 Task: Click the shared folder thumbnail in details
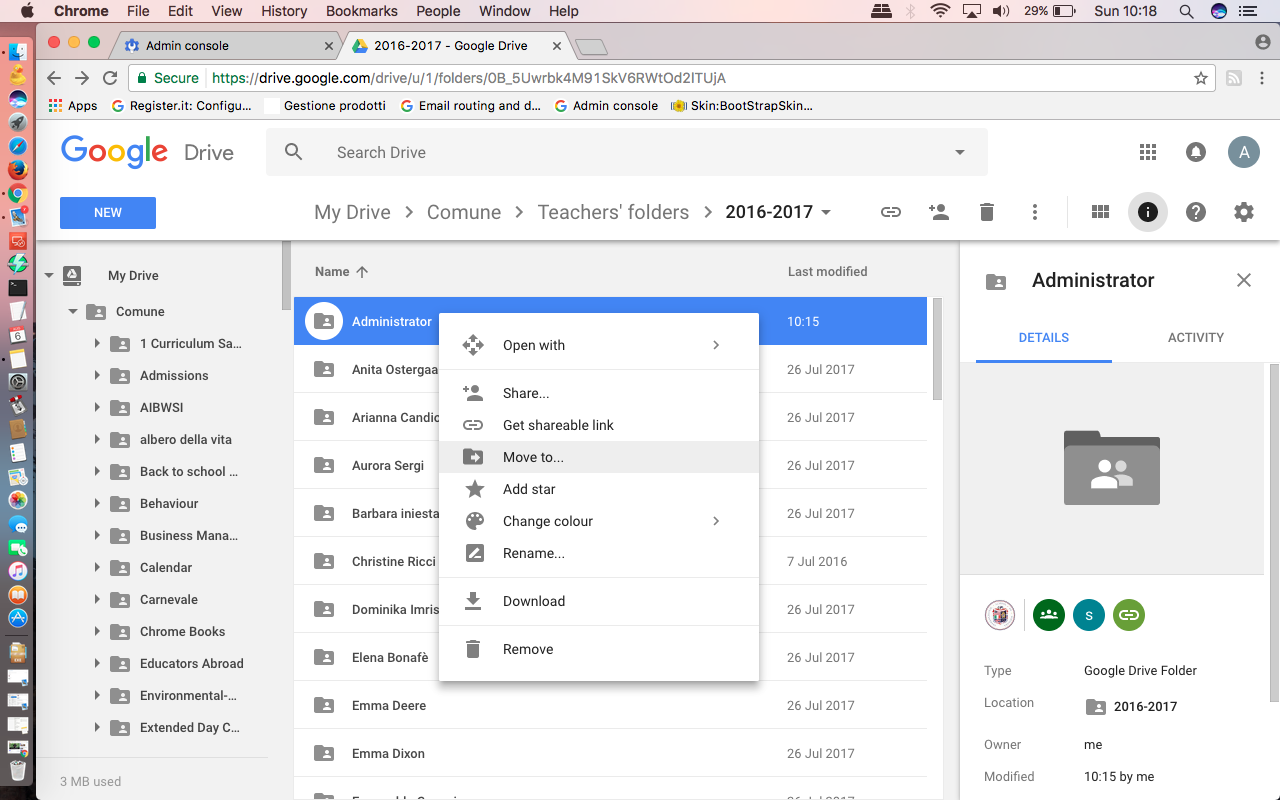[1111, 467]
